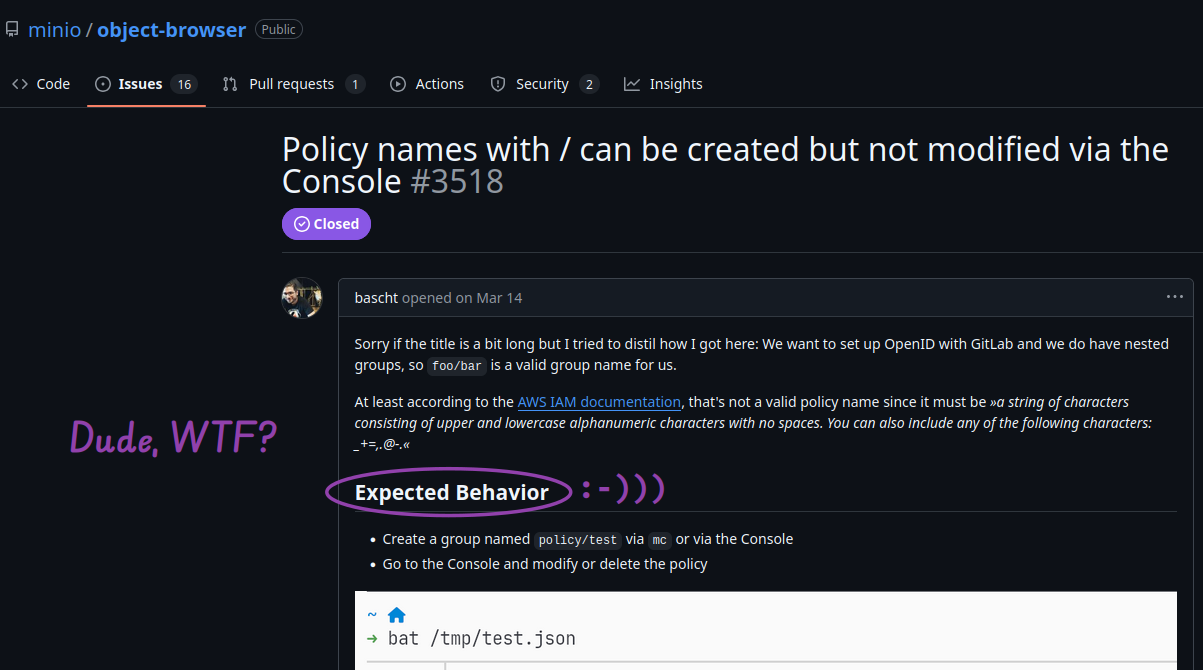
Task: Click the Issues tab circle icon
Action: tap(103, 84)
